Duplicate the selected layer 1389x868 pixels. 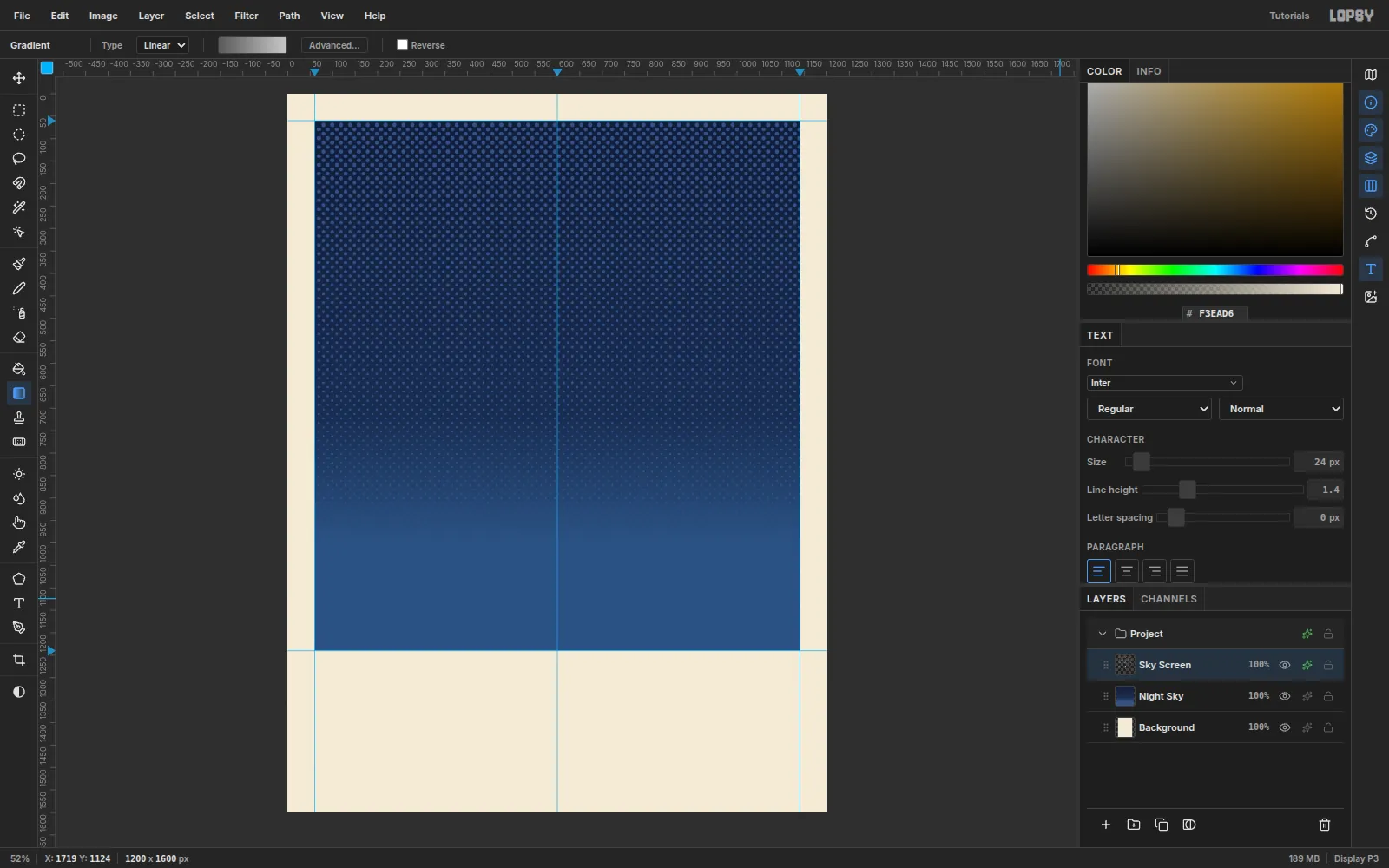(1162, 825)
